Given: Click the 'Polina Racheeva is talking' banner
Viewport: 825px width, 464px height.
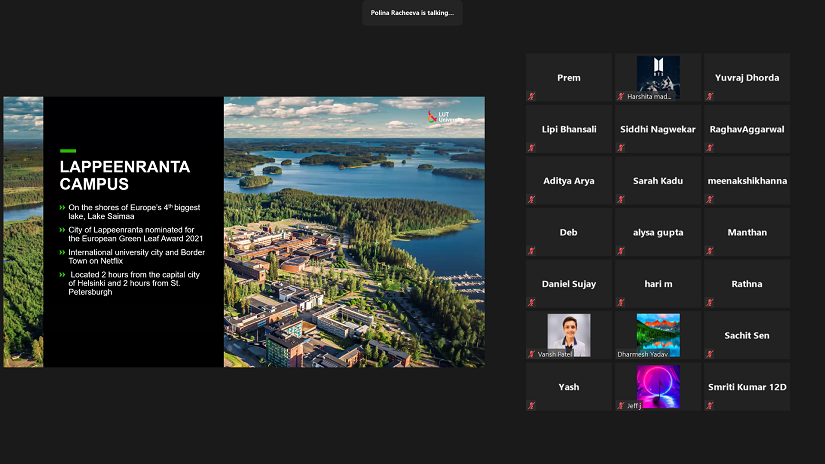Looking at the screenshot, I should (412, 13).
